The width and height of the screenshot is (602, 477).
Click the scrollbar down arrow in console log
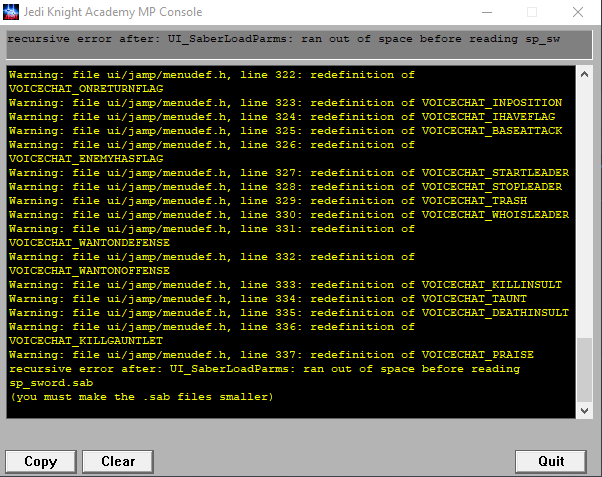click(586, 411)
